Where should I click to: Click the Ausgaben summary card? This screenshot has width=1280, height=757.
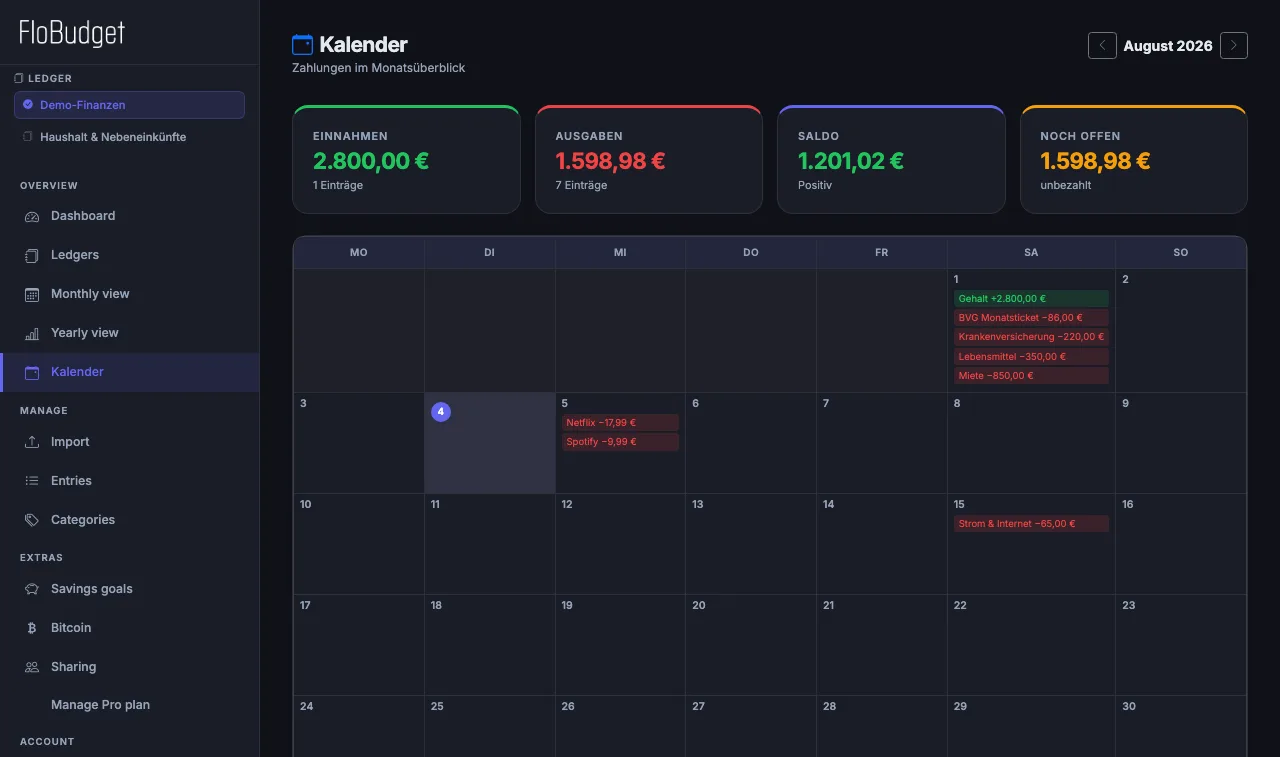649,159
